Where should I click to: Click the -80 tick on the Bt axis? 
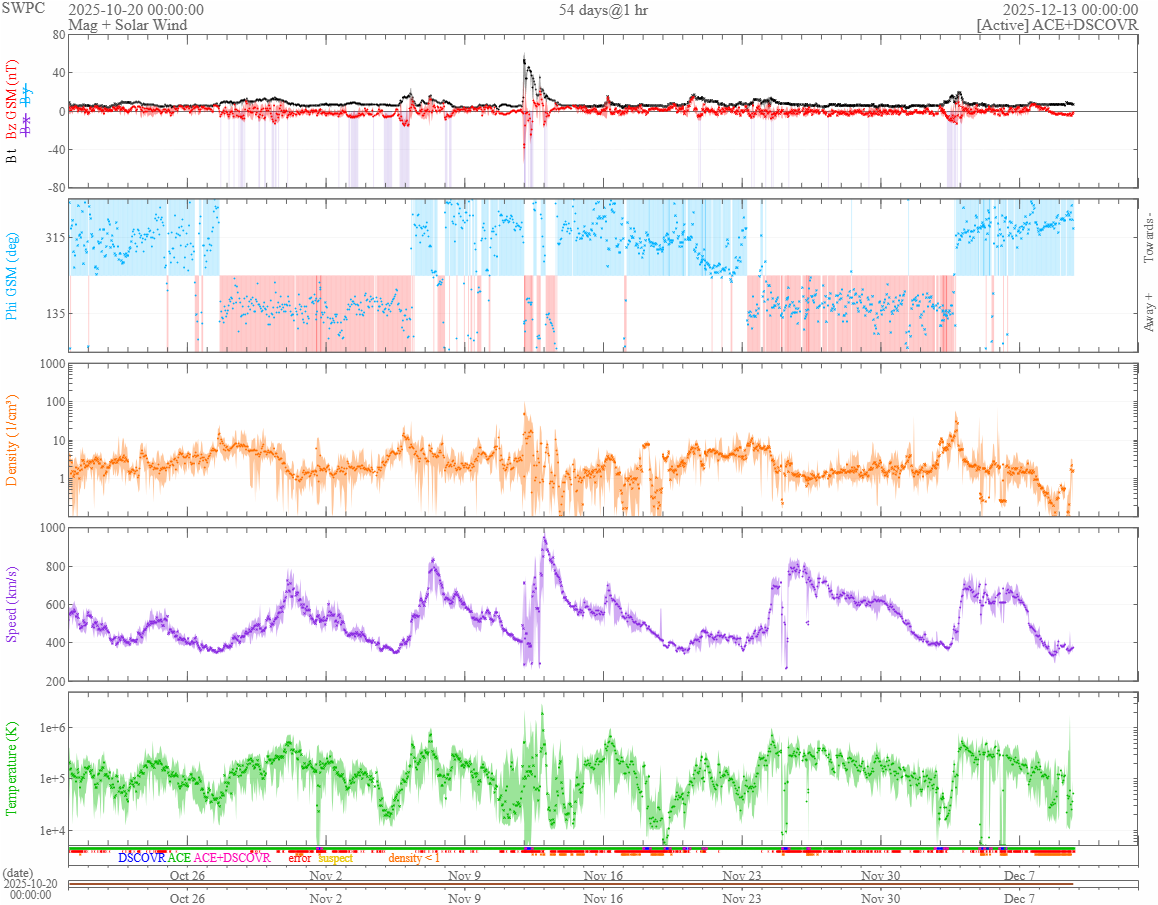[x=56, y=188]
